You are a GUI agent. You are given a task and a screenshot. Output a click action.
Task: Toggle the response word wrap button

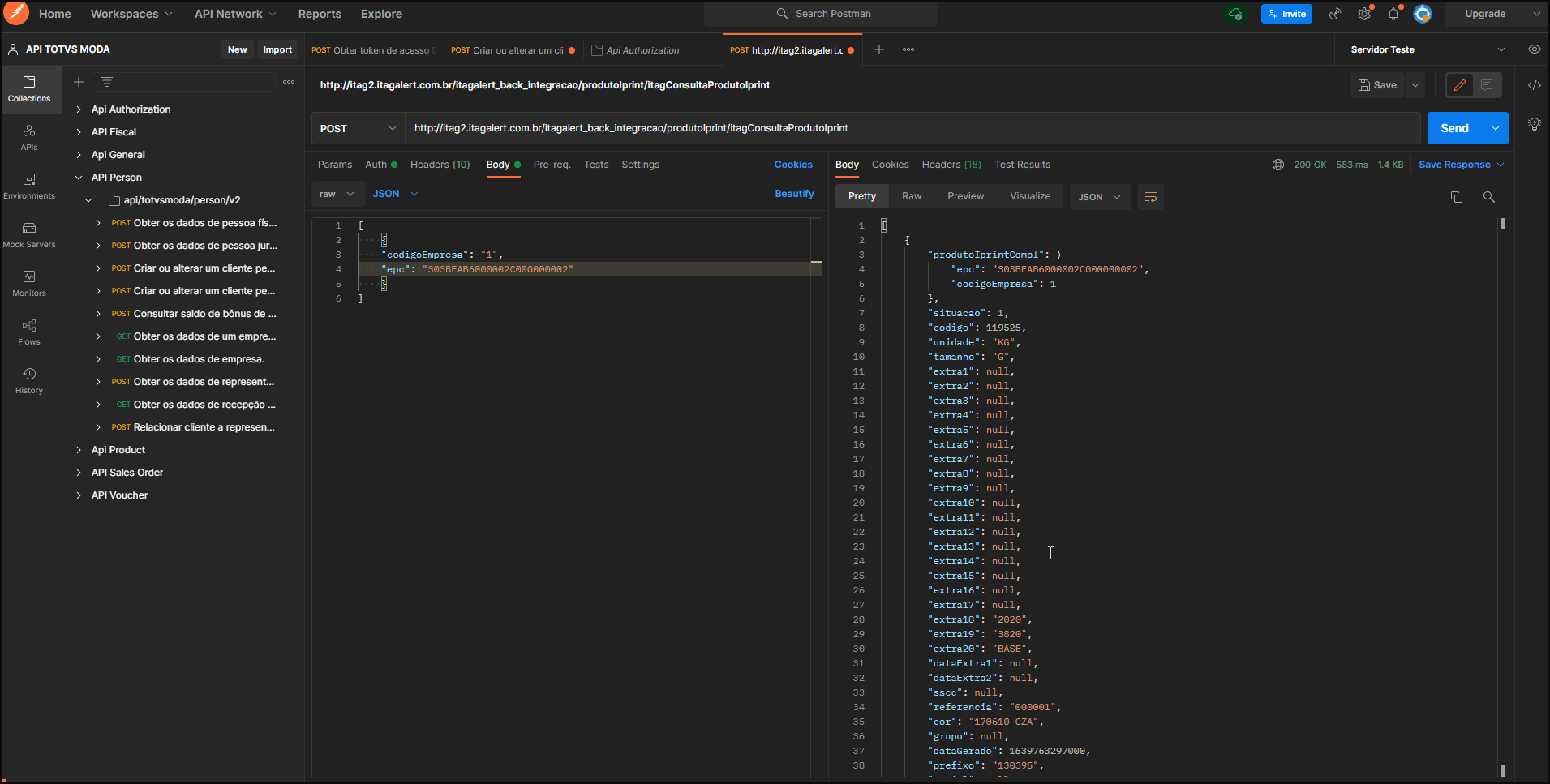1150,197
